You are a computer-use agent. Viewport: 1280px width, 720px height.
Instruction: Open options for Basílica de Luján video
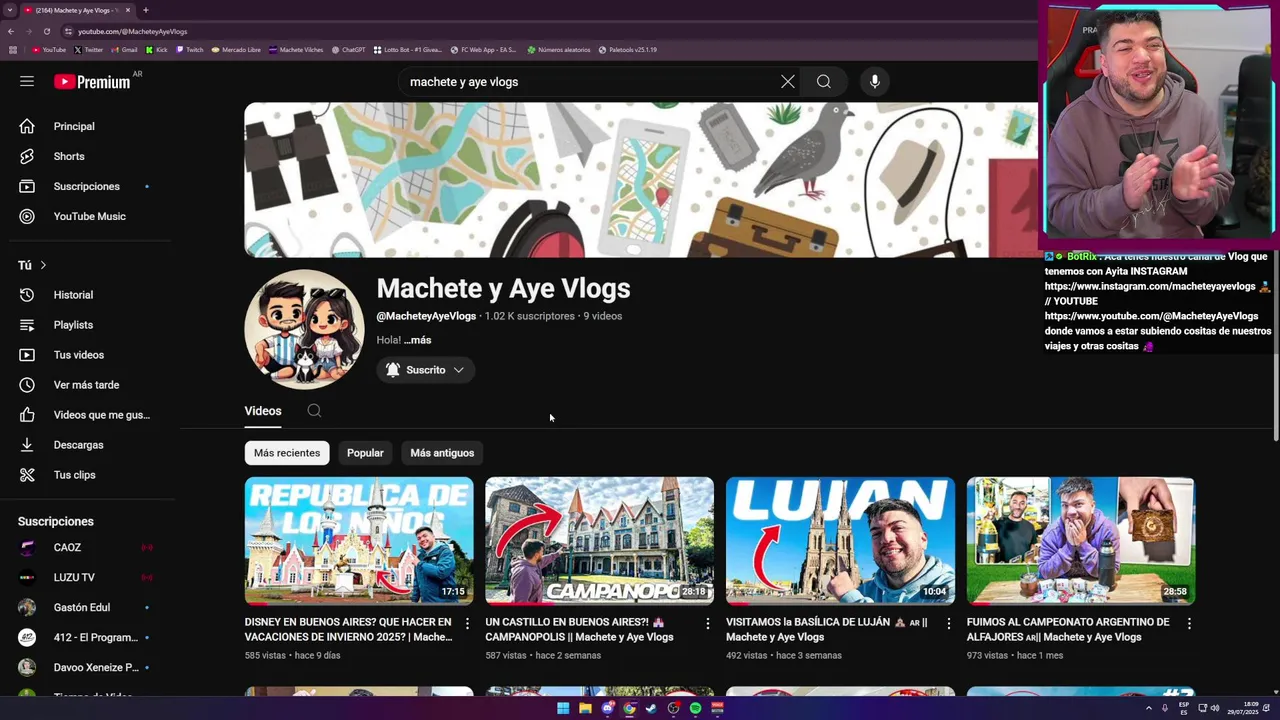pos(949,624)
